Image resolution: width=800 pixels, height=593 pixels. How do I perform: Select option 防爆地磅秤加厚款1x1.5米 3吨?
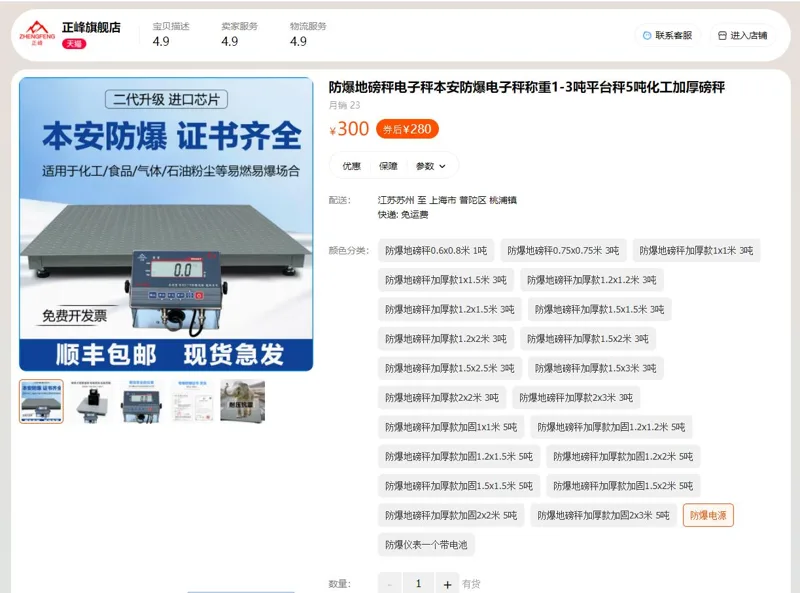click(446, 280)
